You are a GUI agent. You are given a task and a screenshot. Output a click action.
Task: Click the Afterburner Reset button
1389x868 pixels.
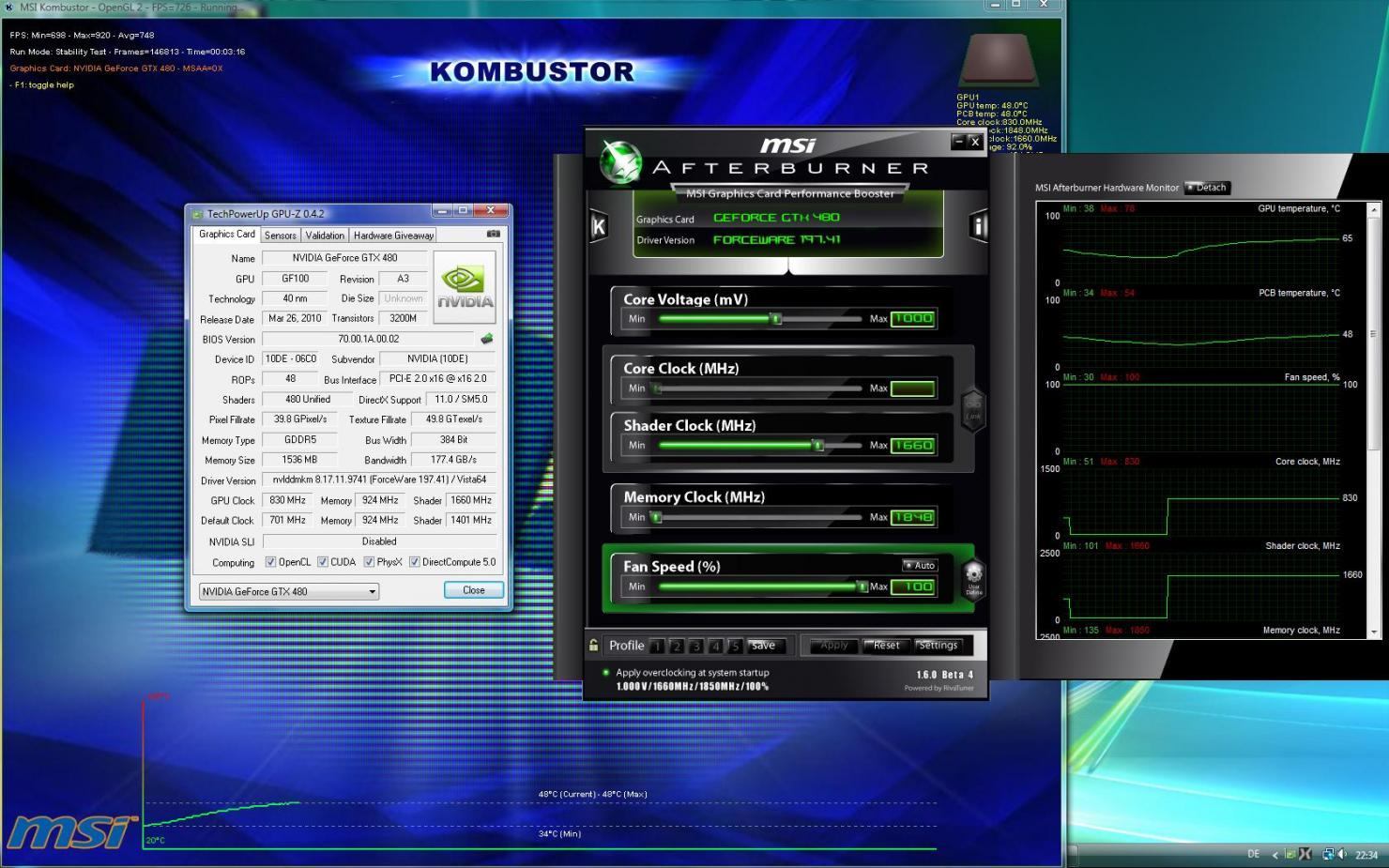tap(886, 645)
